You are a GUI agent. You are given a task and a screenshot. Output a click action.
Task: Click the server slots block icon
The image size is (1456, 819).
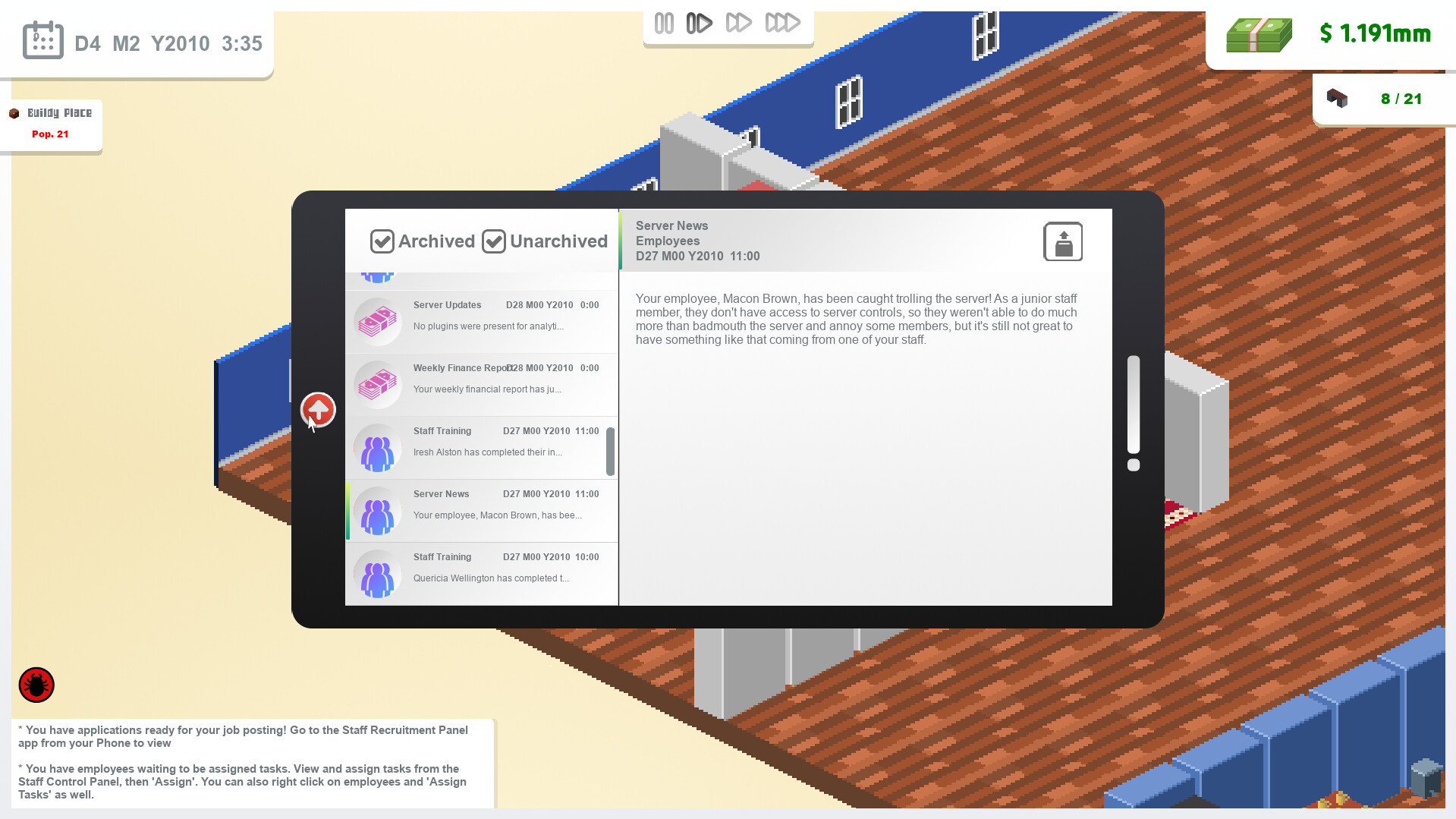coord(1337,98)
